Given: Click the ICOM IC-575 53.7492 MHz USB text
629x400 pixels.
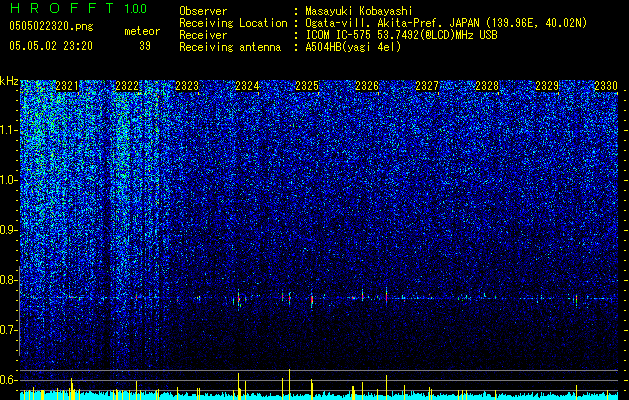Looking at the screenshot, I should (x=401, y=35).
